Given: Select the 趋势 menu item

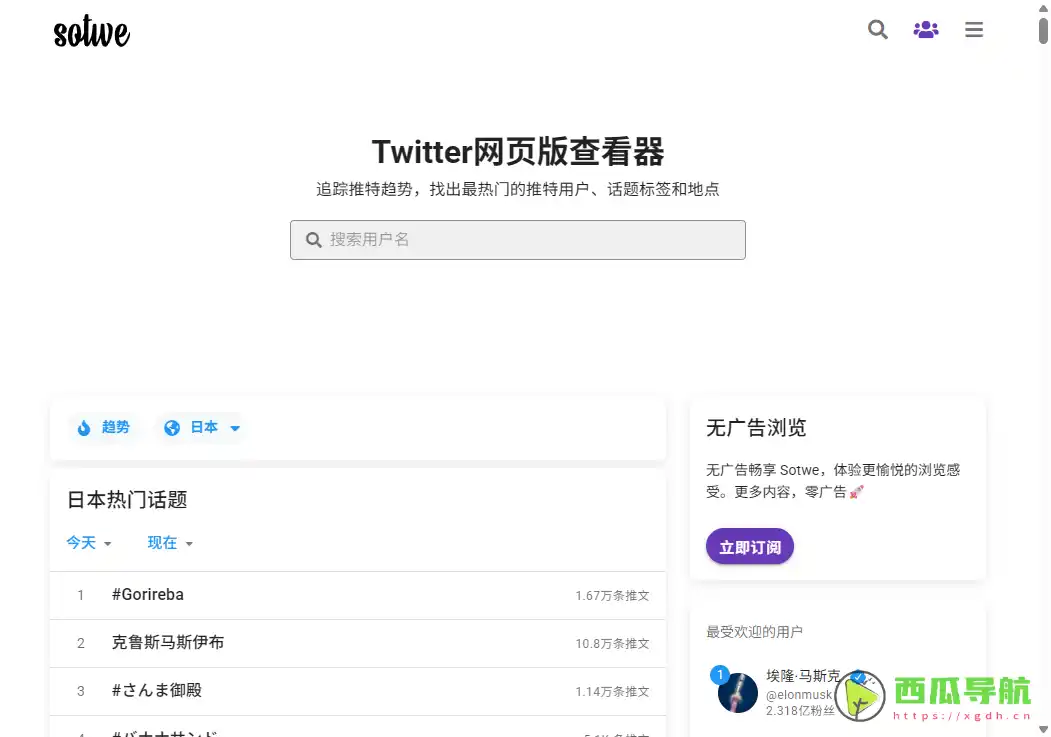Looking at the screenshot, I should click(x=115, y=427).
